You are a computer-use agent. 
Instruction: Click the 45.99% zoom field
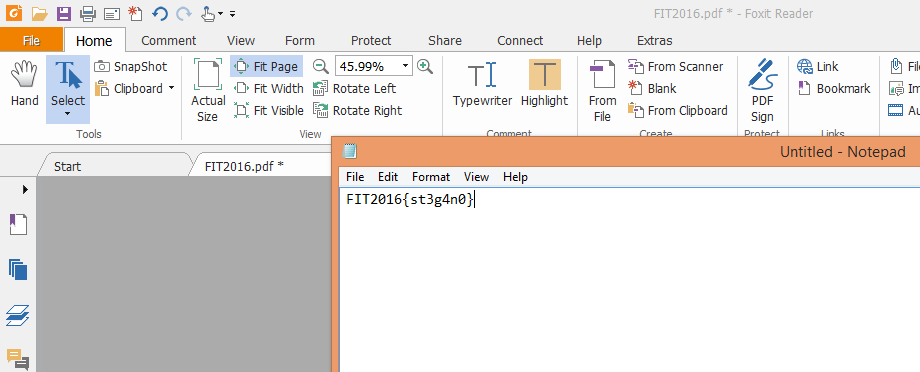coord(367,66)
